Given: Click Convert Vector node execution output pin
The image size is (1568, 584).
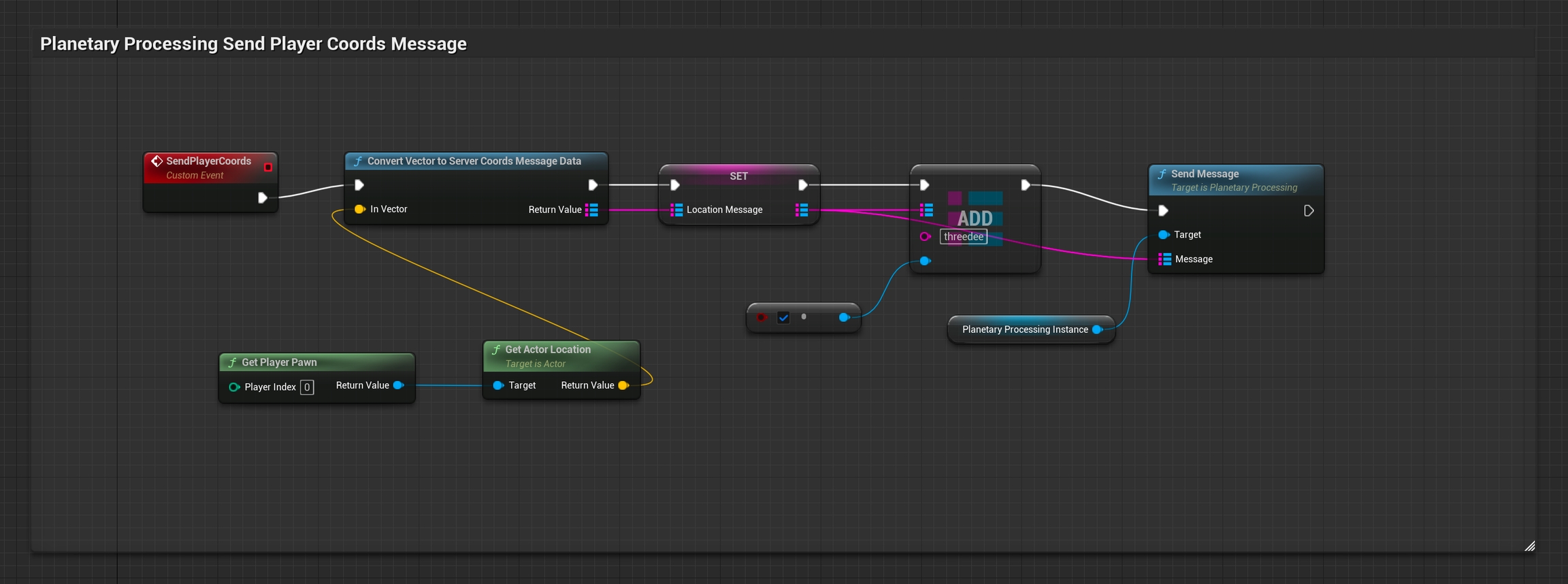Looking at the screenshot, I should point(593,185).
